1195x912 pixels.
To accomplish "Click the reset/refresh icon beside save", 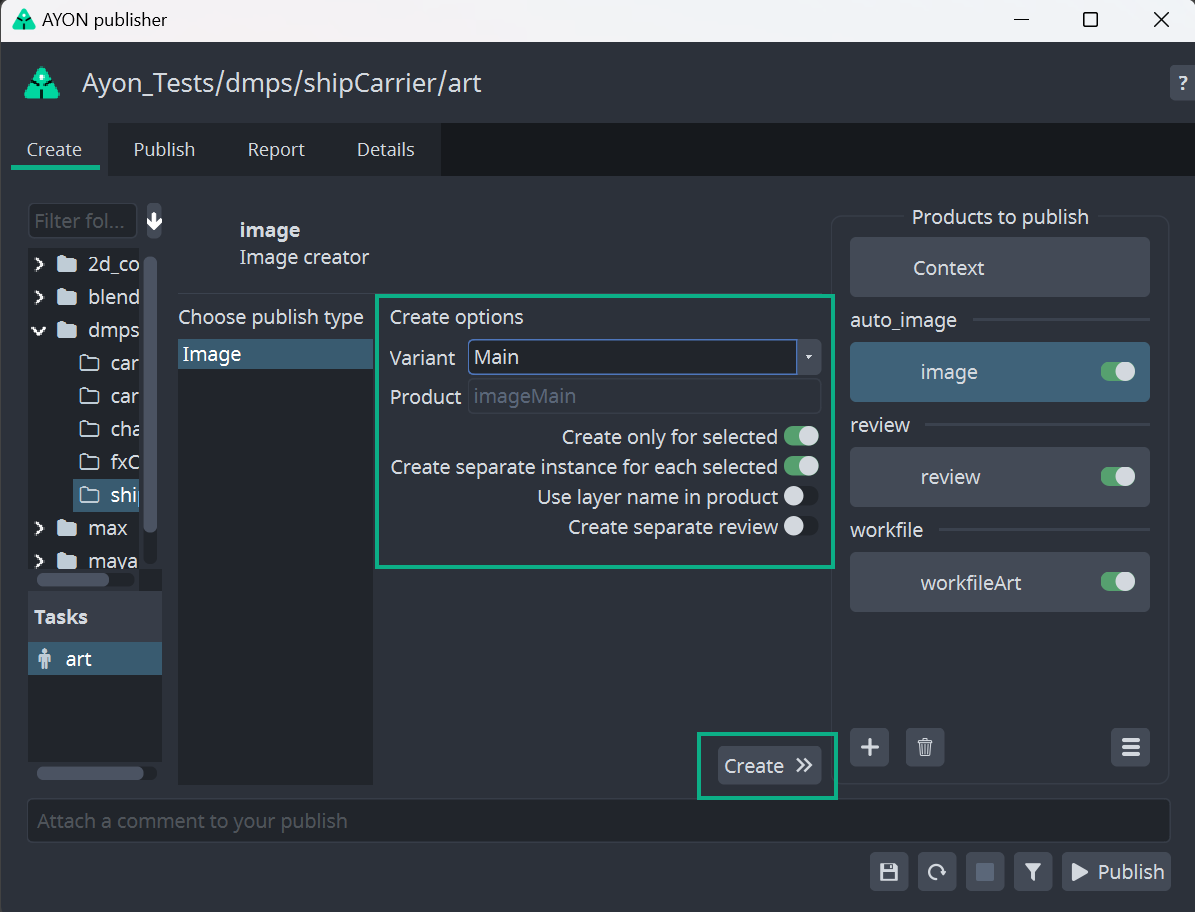I will point(937,872).
